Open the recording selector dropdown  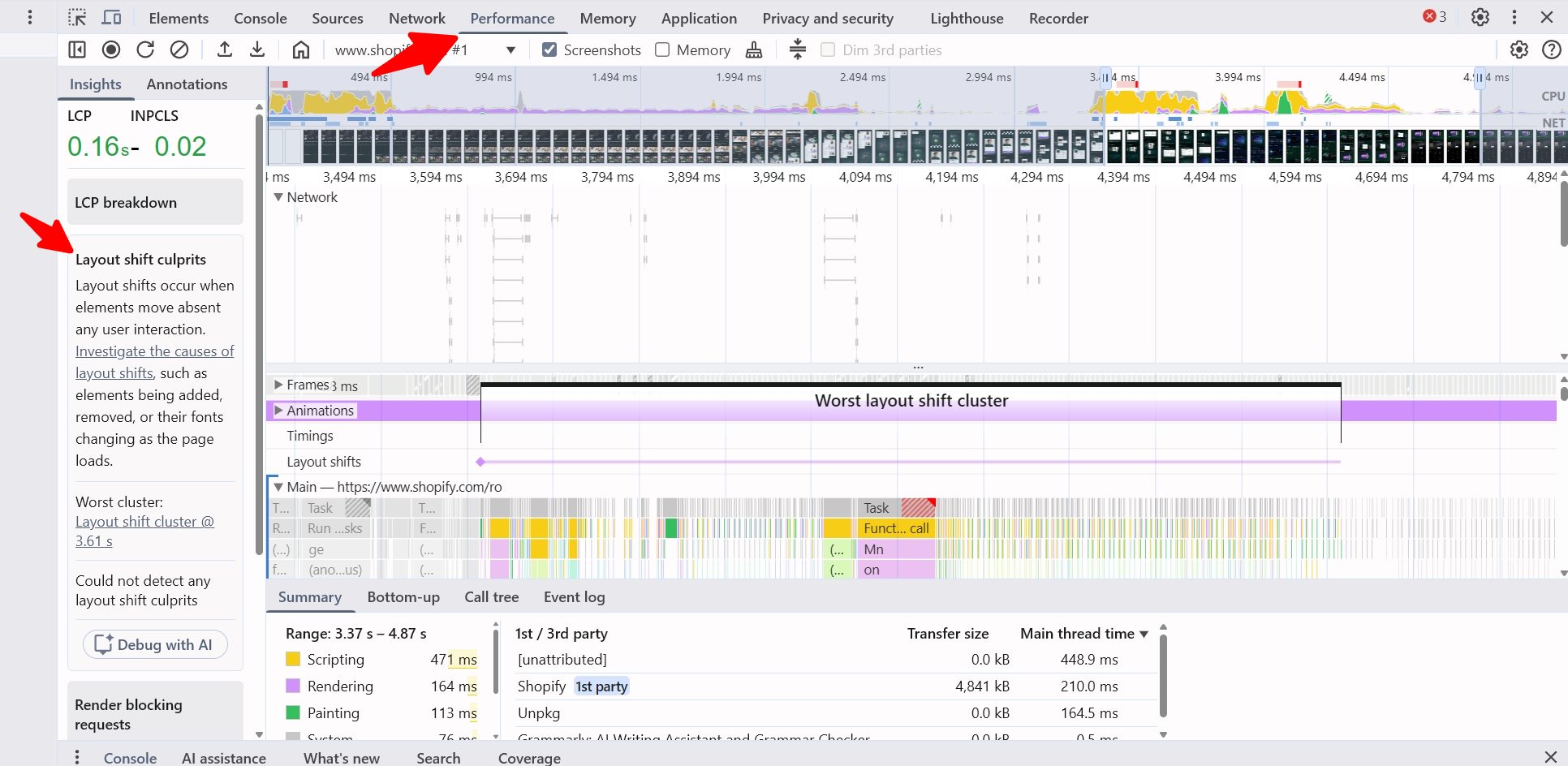click(x=510, y=50)
